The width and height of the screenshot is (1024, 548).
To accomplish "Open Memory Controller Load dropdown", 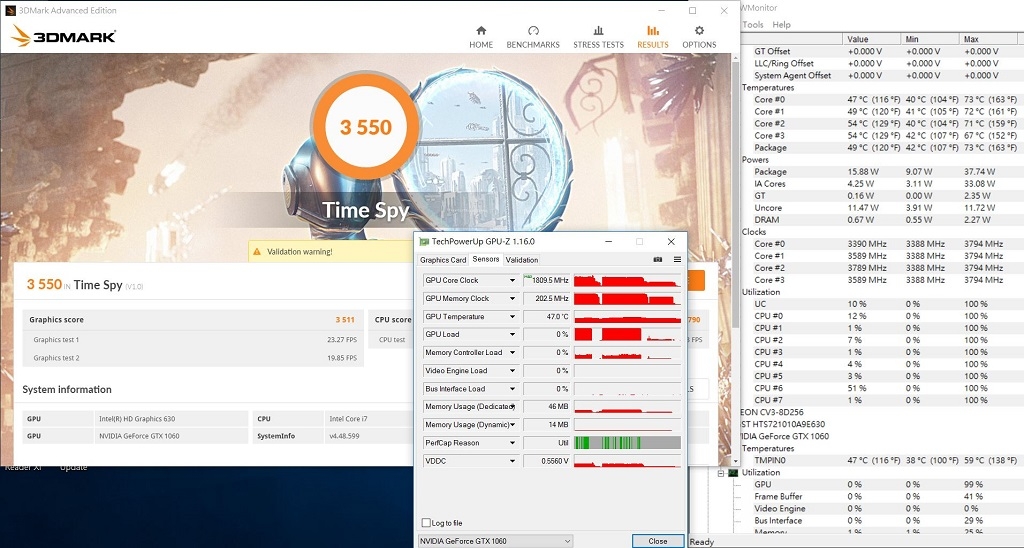I will (x=513, y=353).
